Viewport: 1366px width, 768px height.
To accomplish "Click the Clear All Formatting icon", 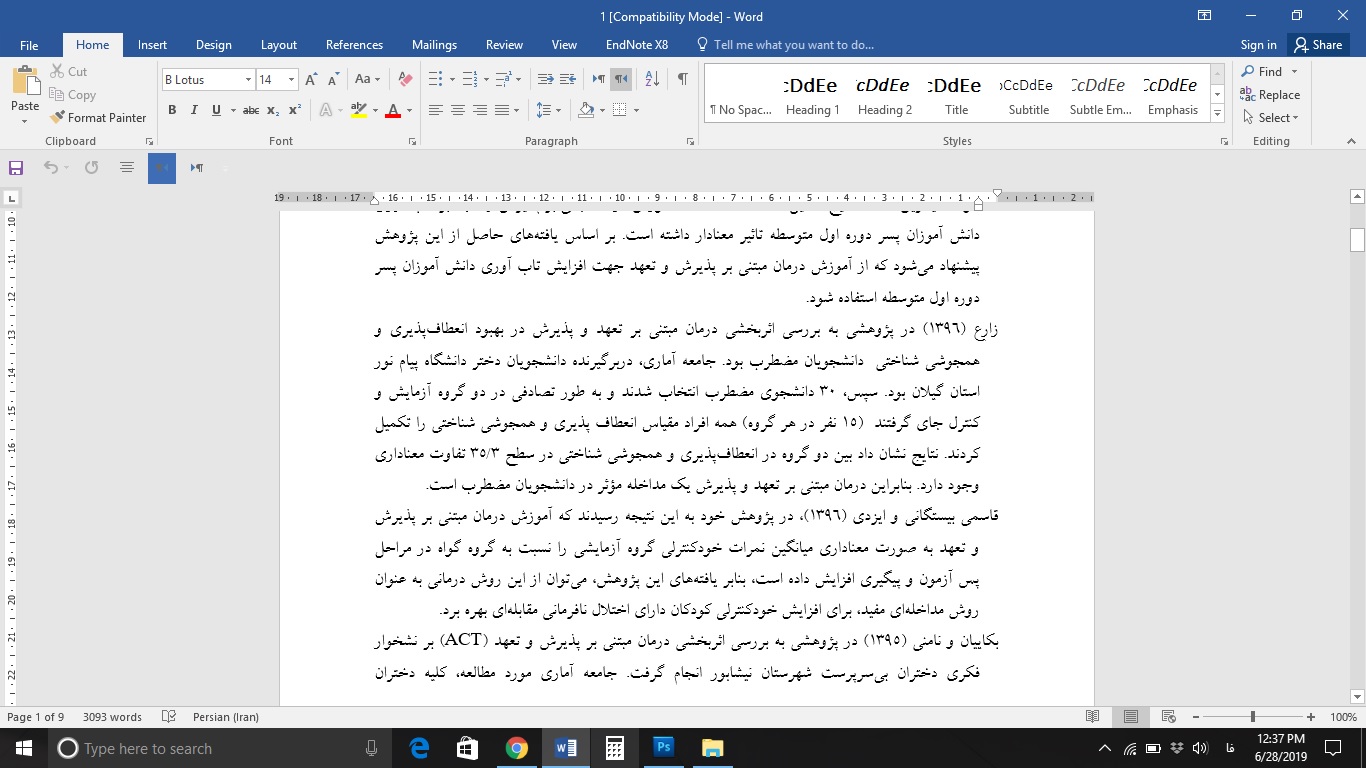I will coord(405,79).
